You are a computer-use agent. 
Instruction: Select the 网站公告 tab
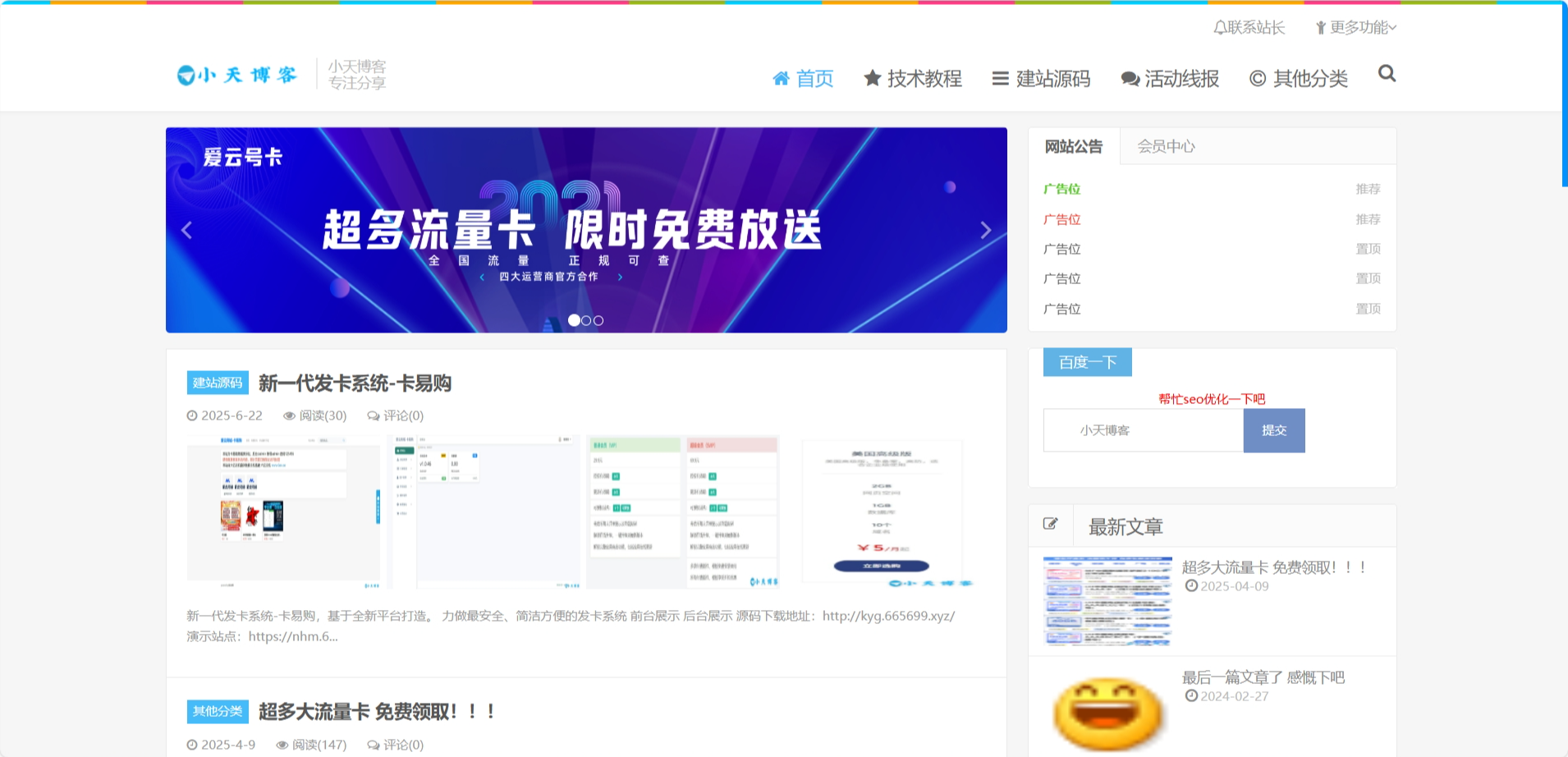1074,146
